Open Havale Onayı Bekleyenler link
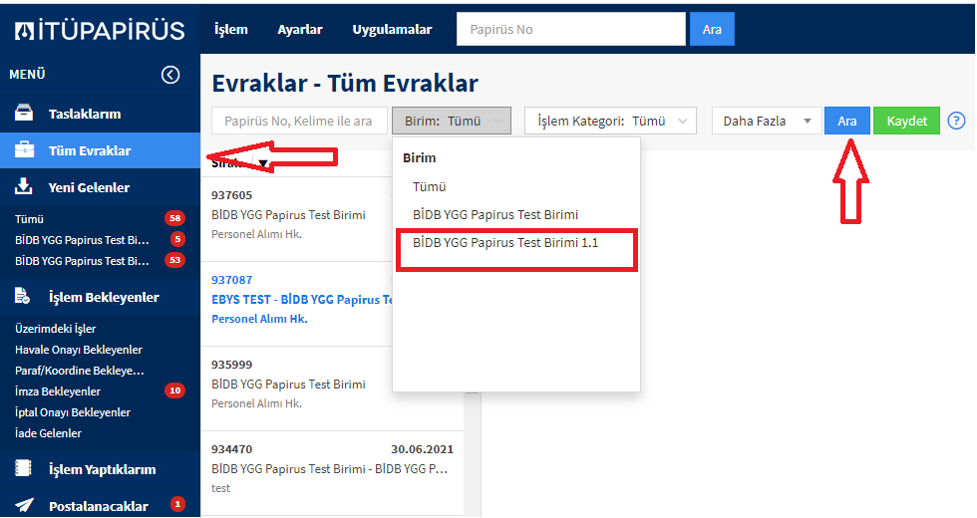This screenshot has width=977, height=518. 79,350
